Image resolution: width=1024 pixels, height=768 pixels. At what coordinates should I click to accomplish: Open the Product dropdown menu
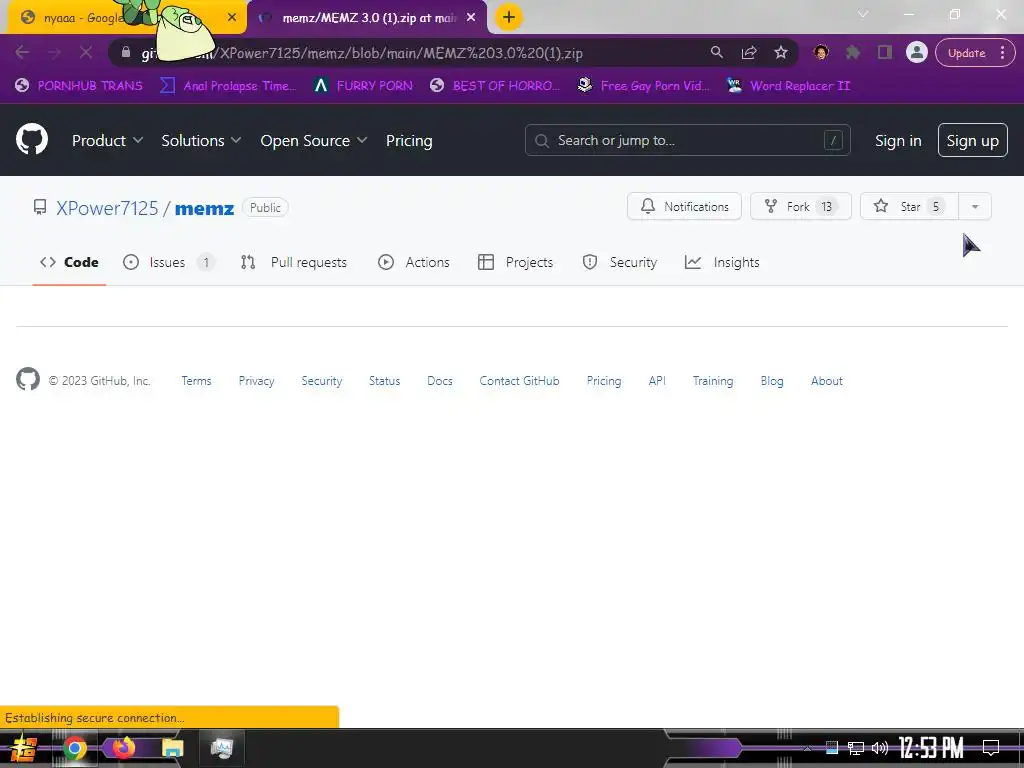point(107,140)
